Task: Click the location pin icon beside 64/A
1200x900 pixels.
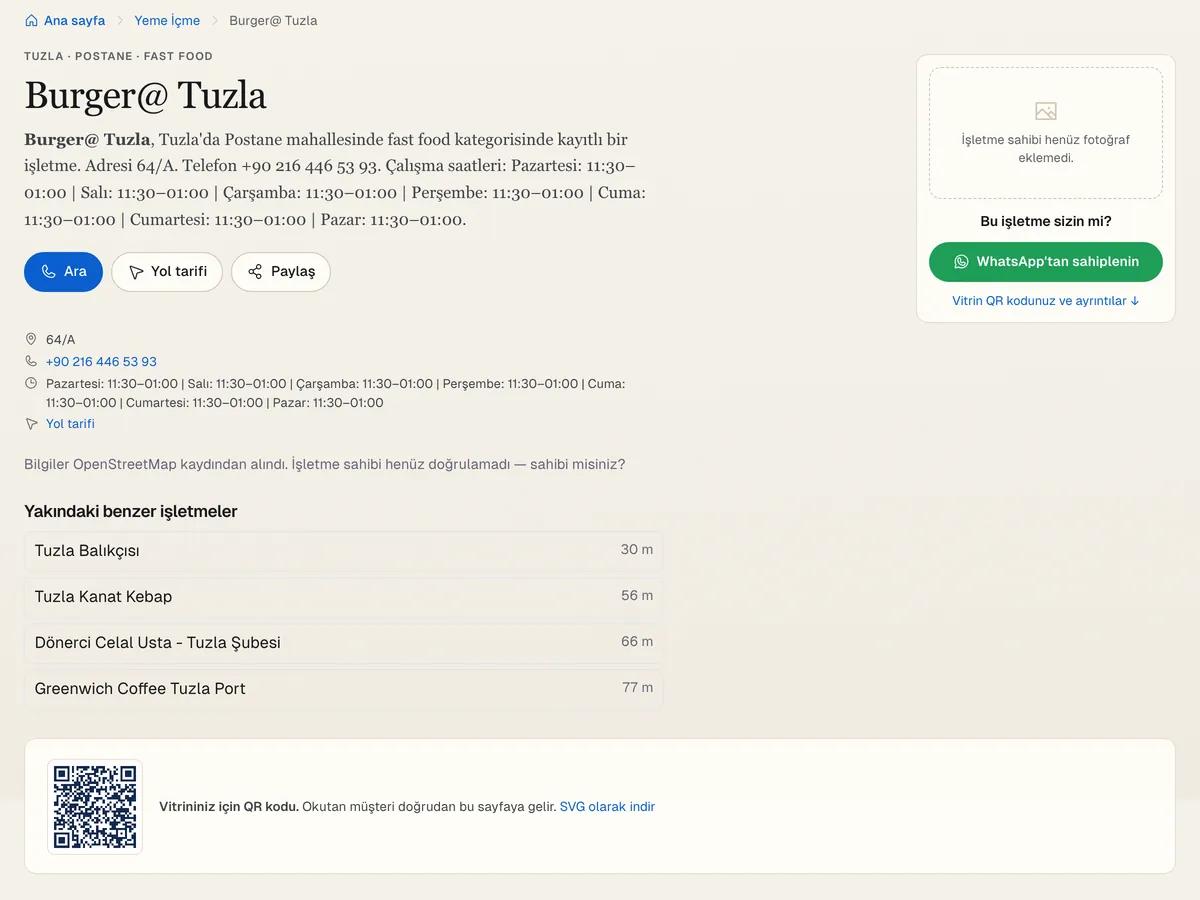Action: coord(31,339)
